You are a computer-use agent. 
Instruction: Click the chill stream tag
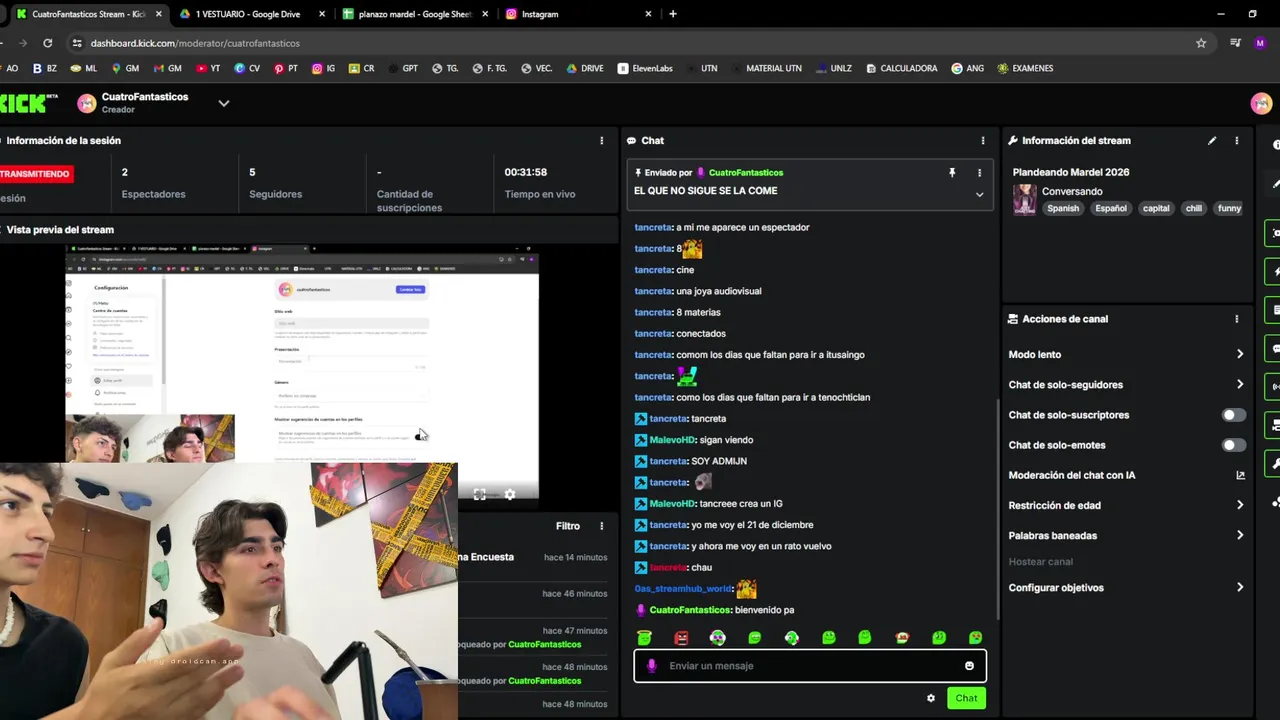coord(1193,208)
